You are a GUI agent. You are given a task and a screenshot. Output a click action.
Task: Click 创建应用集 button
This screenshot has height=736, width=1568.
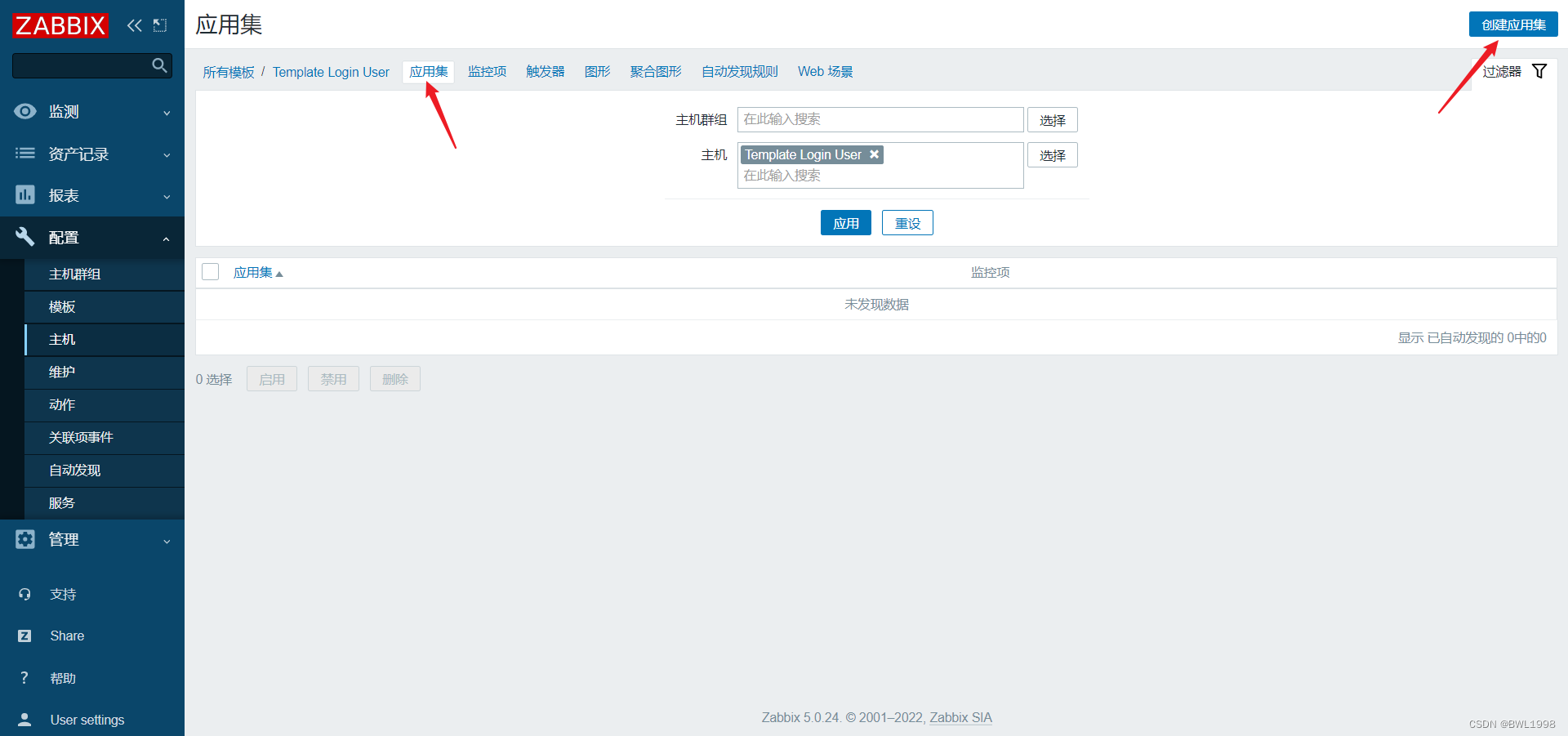[1513, 25]
